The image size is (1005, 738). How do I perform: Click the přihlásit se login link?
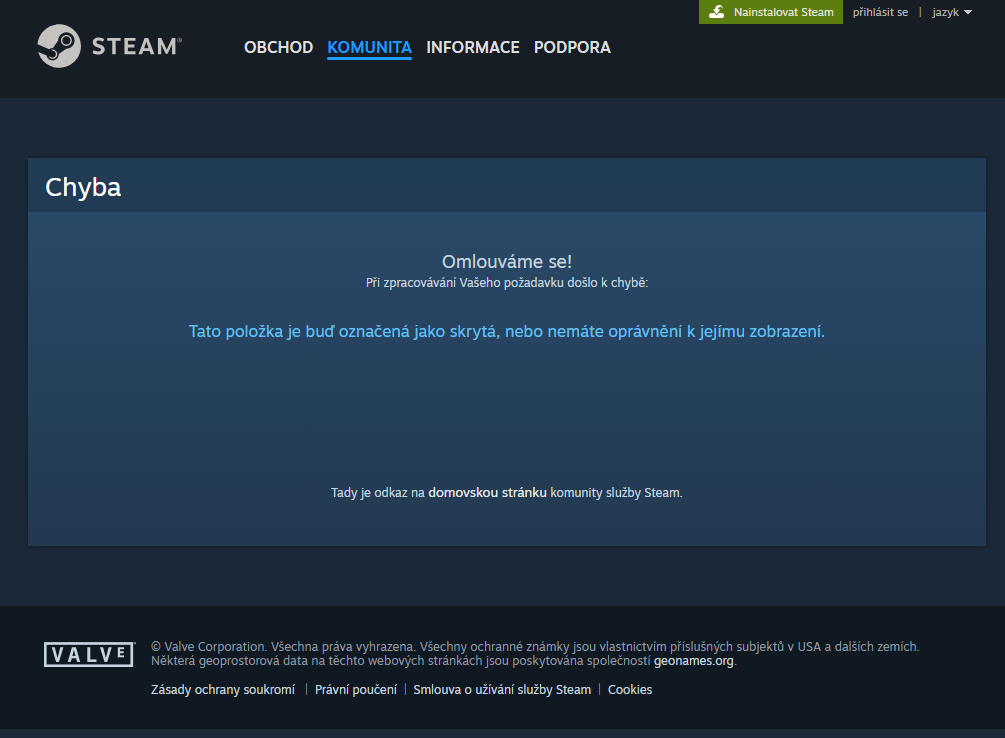[880, 12]
